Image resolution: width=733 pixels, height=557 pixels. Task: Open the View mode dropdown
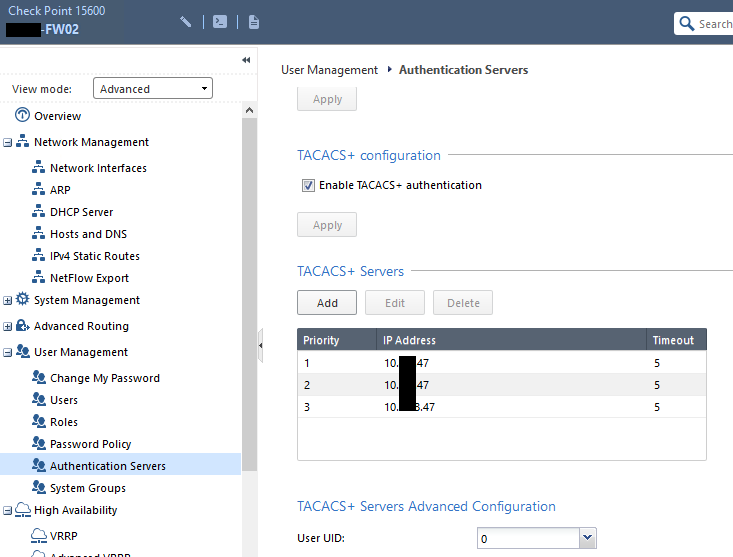point(153,88)
